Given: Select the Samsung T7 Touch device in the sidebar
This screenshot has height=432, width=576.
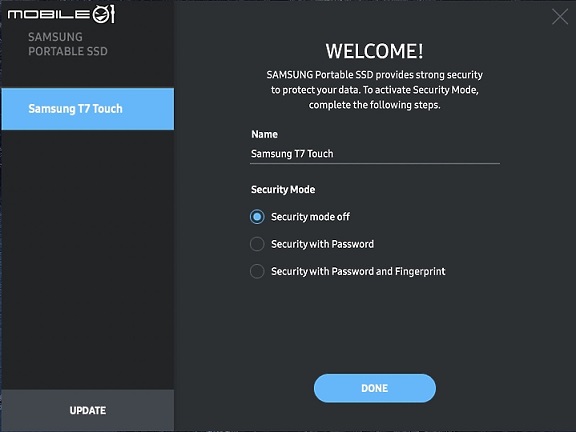Looking at the screenshot, I should pos(88,109).
